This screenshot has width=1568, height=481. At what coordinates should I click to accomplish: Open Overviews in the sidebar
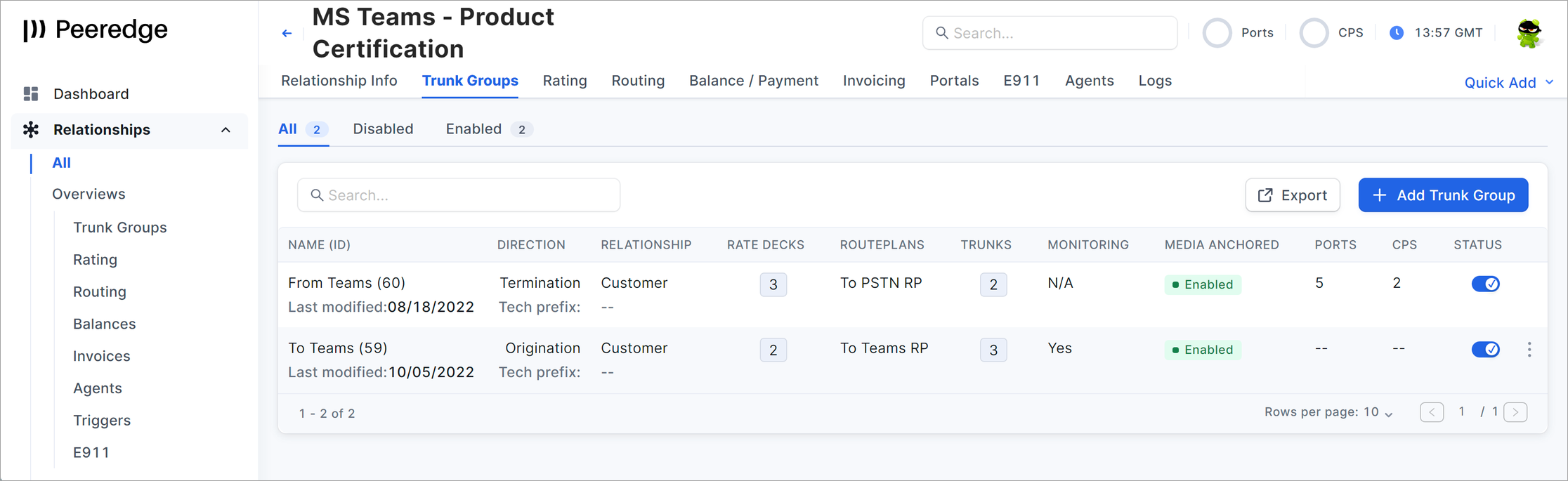click(89, 195)
